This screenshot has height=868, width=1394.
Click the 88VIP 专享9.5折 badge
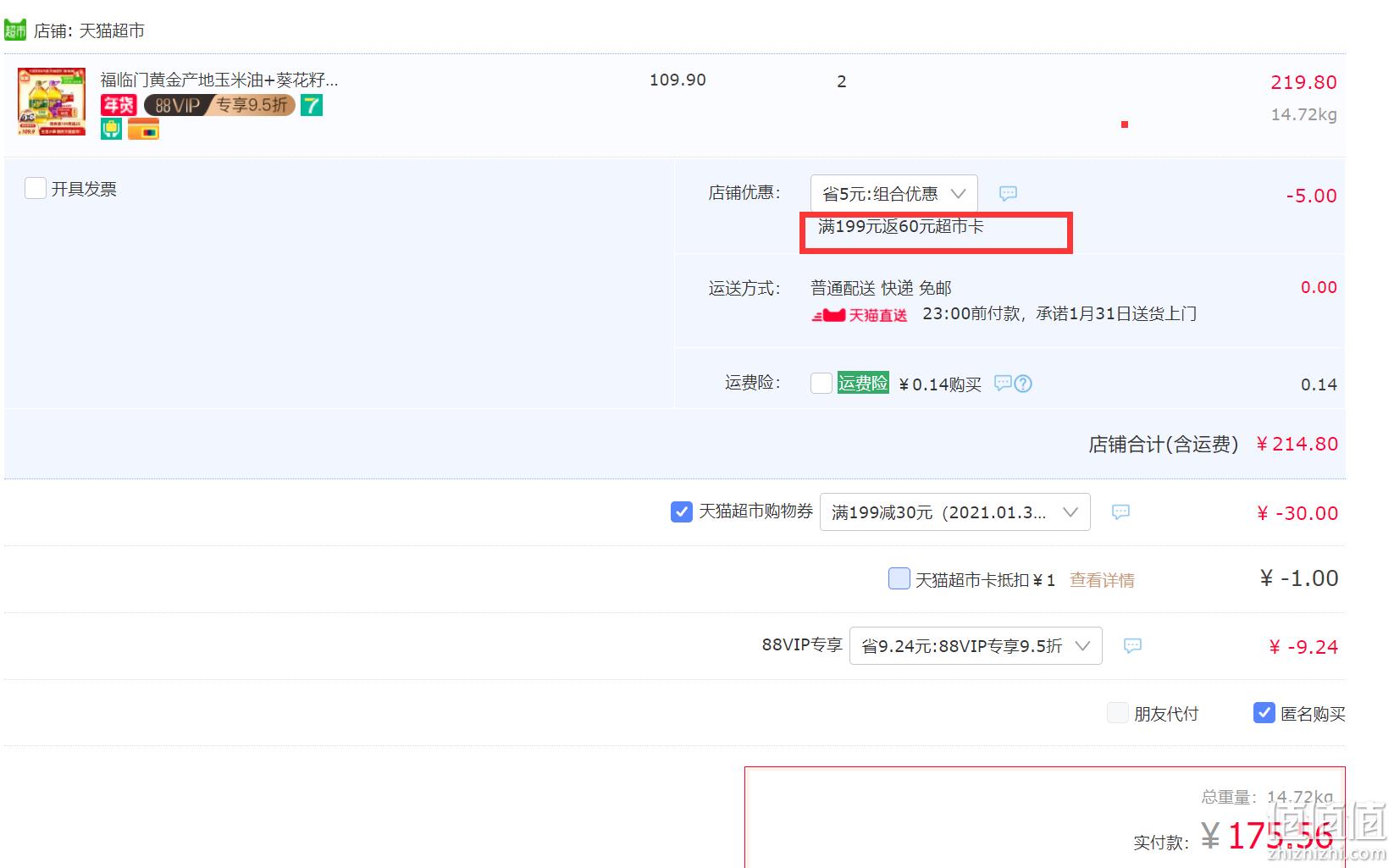tap(219, 105)
